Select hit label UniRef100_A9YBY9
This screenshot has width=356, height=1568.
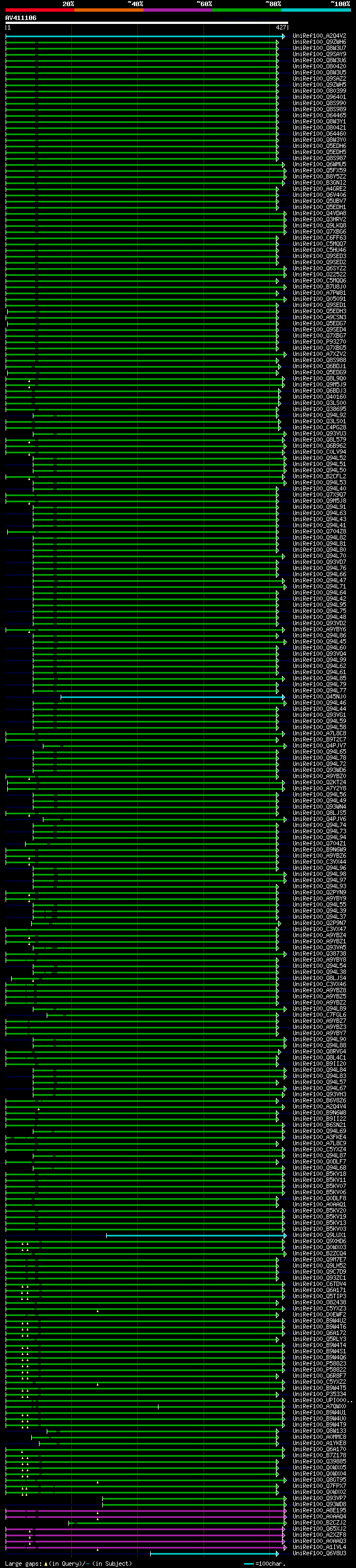point(319,898)
